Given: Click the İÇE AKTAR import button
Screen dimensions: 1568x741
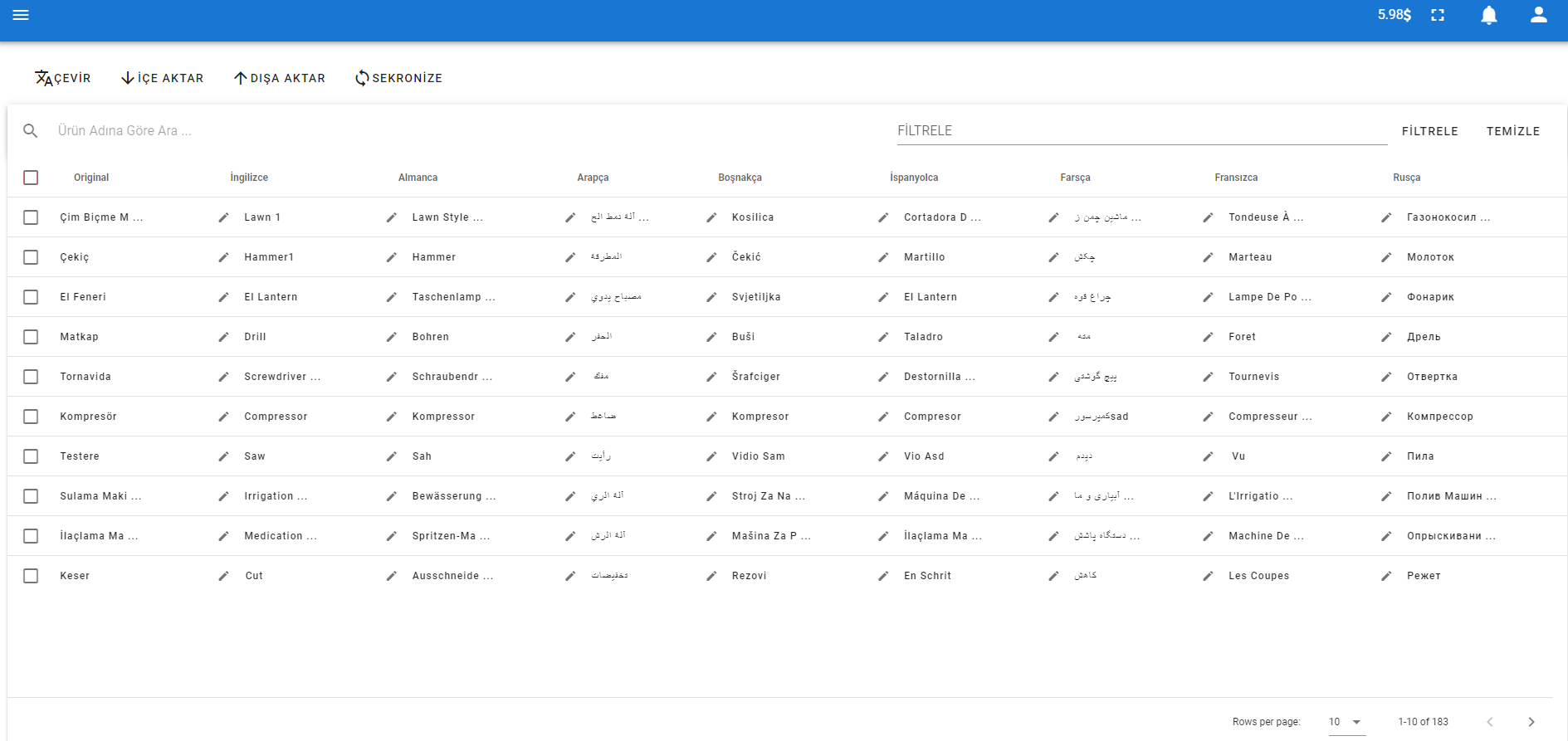Looking at the screenshot, I should point(163,78).
